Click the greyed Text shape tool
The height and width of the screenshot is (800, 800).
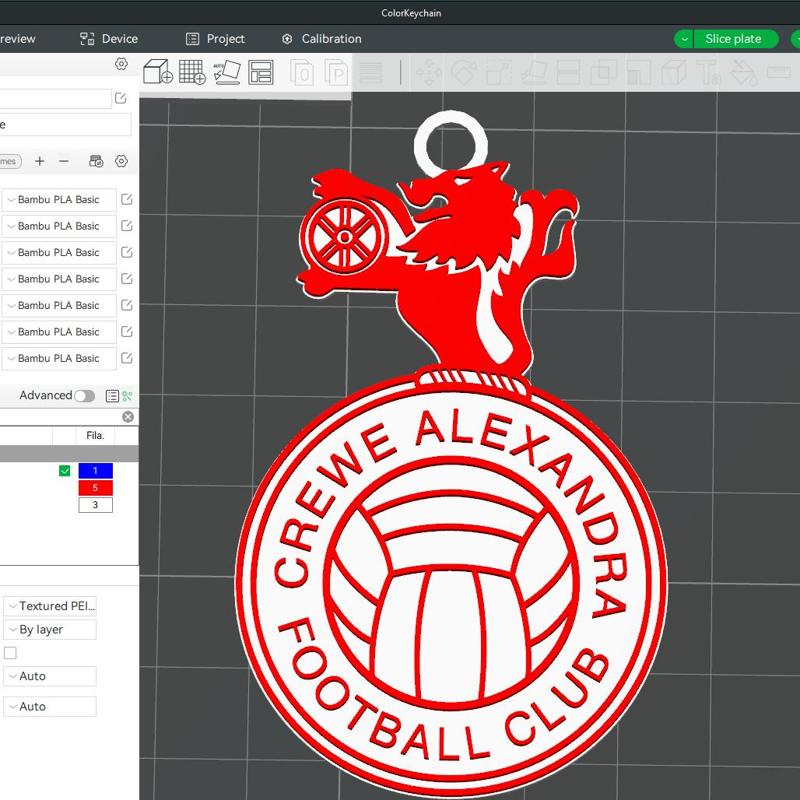click(x=710, y=72)
